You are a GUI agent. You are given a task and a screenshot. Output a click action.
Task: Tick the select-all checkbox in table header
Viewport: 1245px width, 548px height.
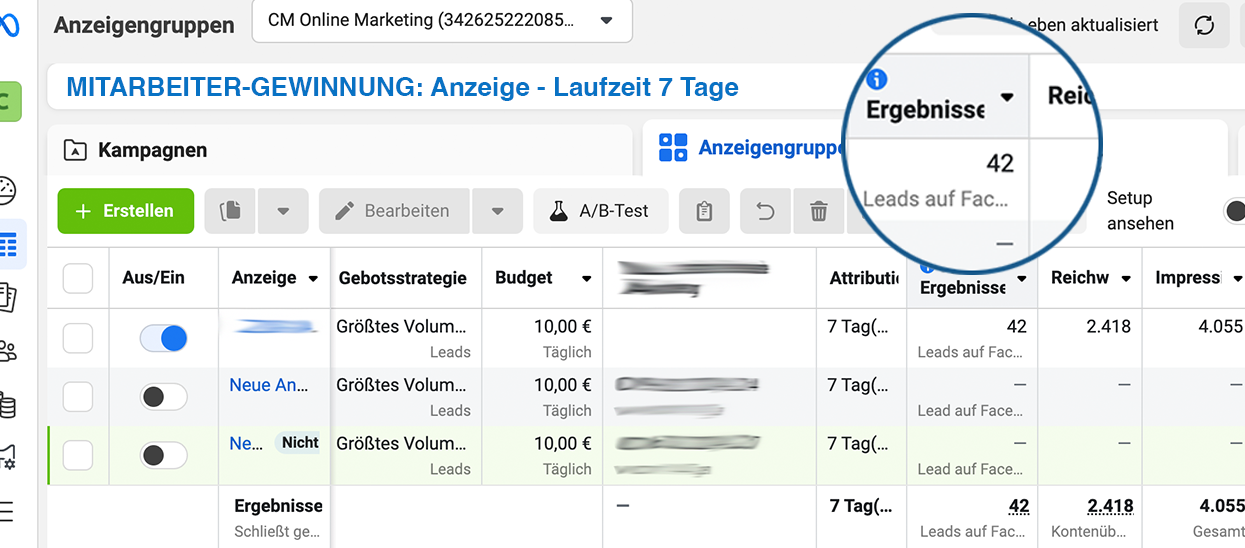[78, 278]
